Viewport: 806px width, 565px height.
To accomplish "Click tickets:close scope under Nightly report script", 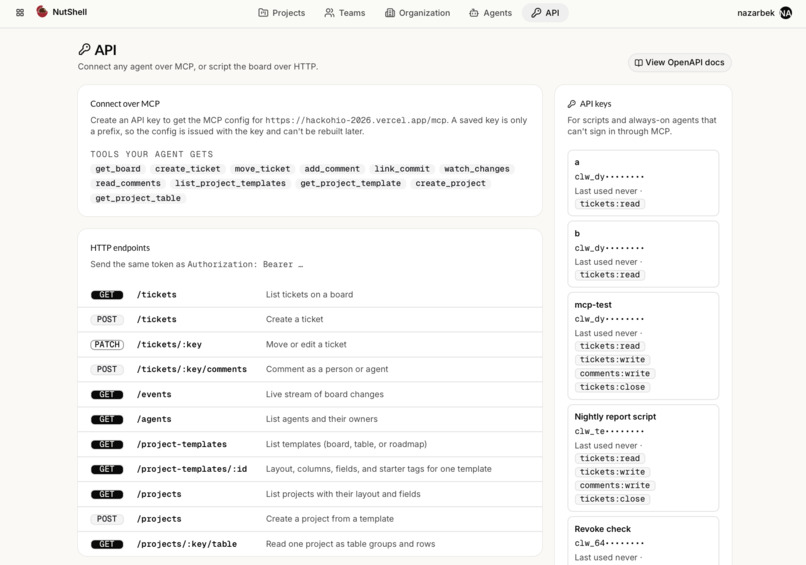I will pos(612,499).
